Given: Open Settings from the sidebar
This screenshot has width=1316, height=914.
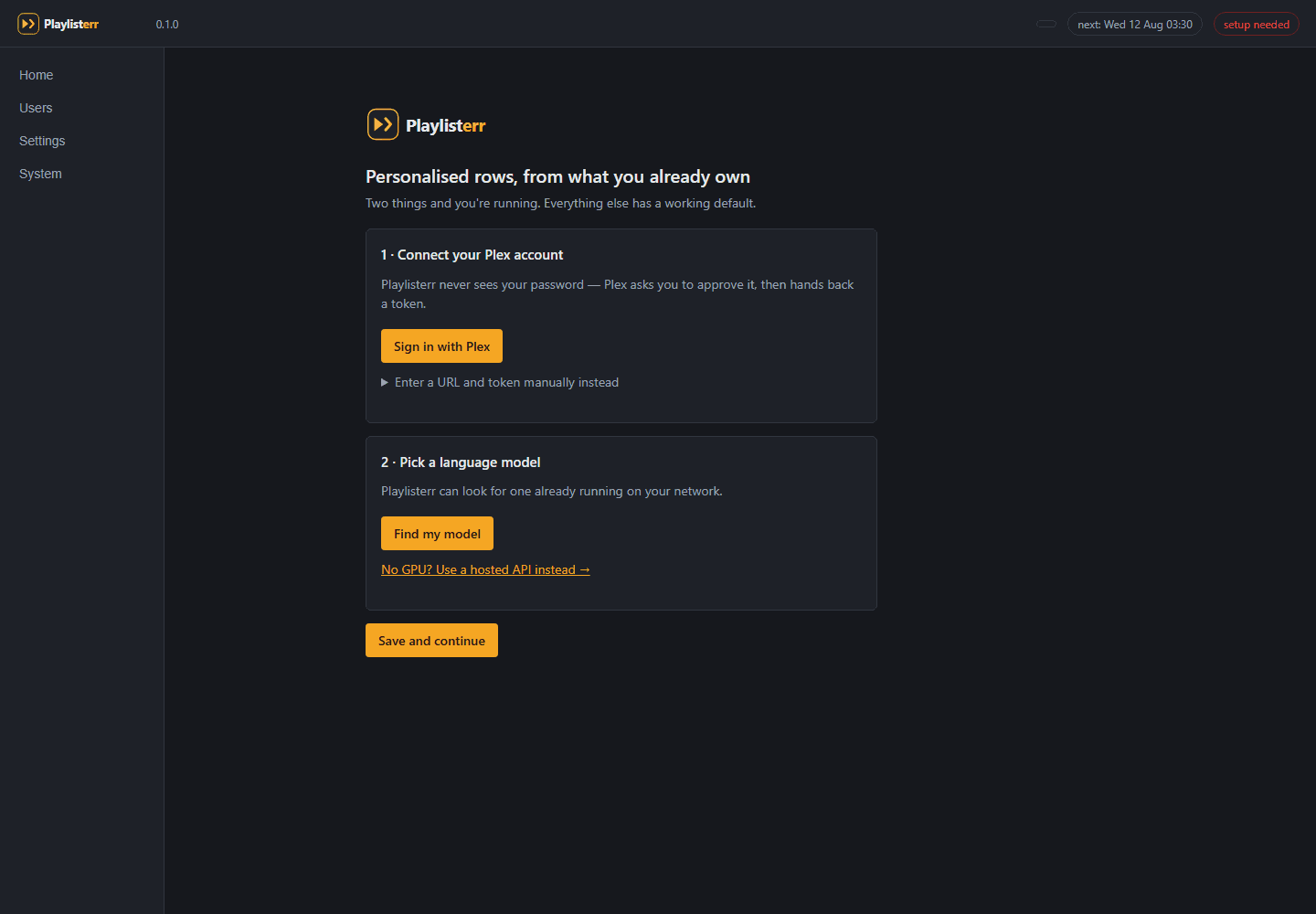Looking at the screenshot, I should tap(42, 141).
